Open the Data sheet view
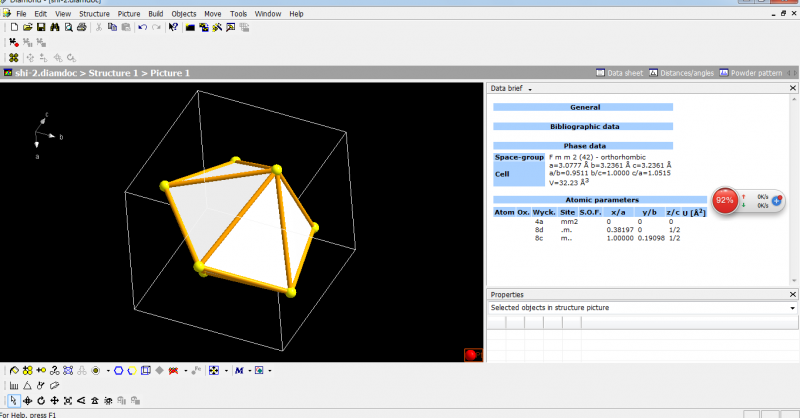 [x=620, y=73]
